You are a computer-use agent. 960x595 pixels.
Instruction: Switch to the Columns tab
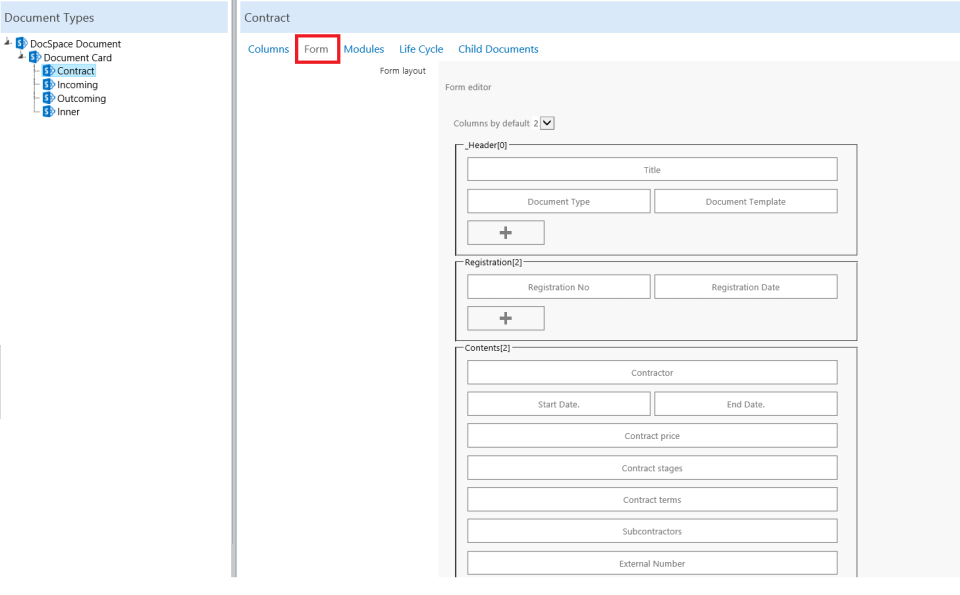coord(268,49)
